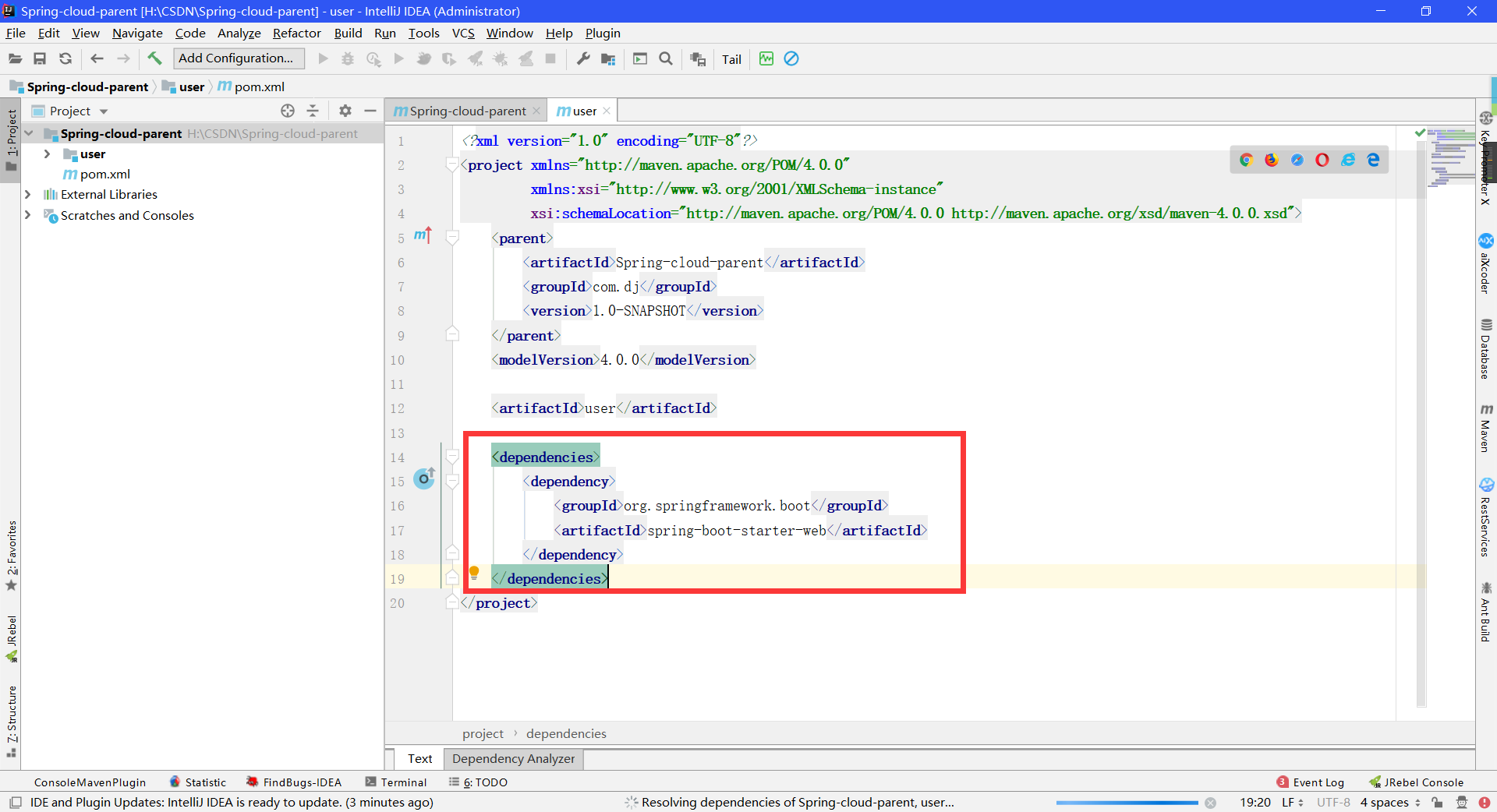Open the LF line separator selector
Viewport: 1497px width, 812px height.
[1293, 802]
